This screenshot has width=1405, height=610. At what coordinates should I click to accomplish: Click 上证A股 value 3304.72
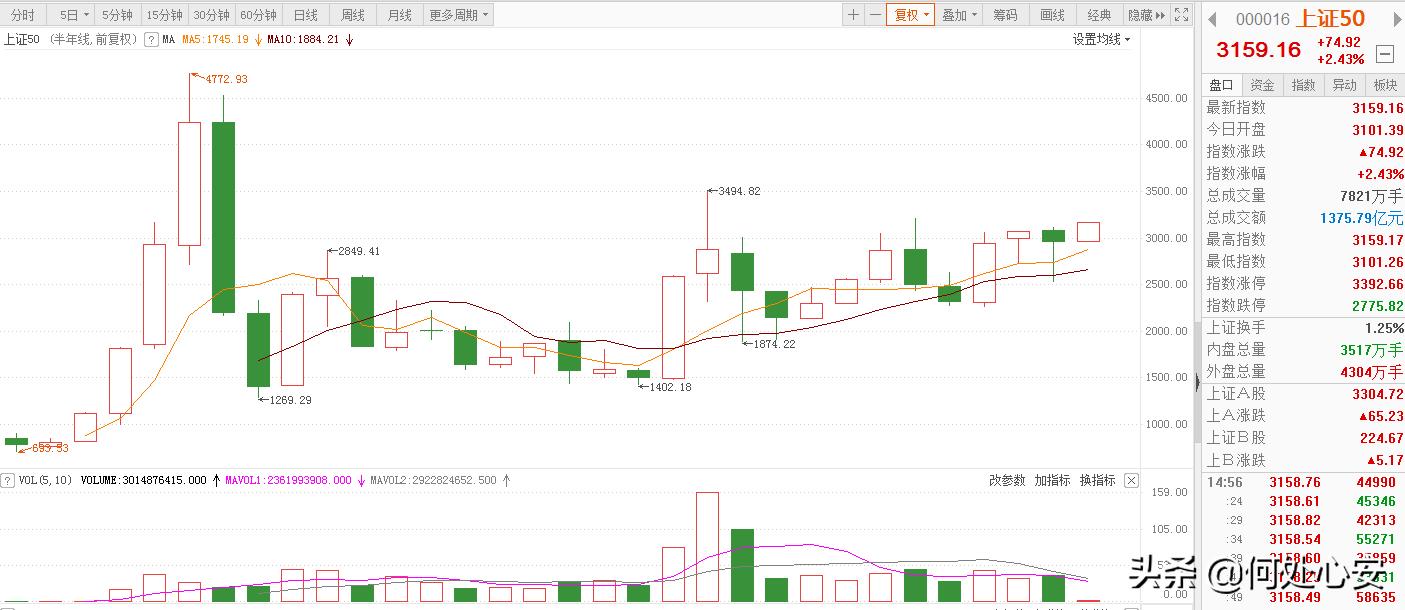[x=1378, y=394]
